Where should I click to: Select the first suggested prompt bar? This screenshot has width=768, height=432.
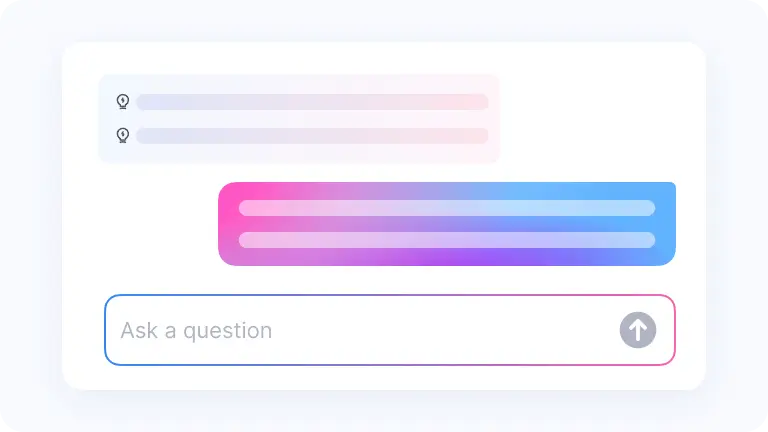click(x=312, y=102)
